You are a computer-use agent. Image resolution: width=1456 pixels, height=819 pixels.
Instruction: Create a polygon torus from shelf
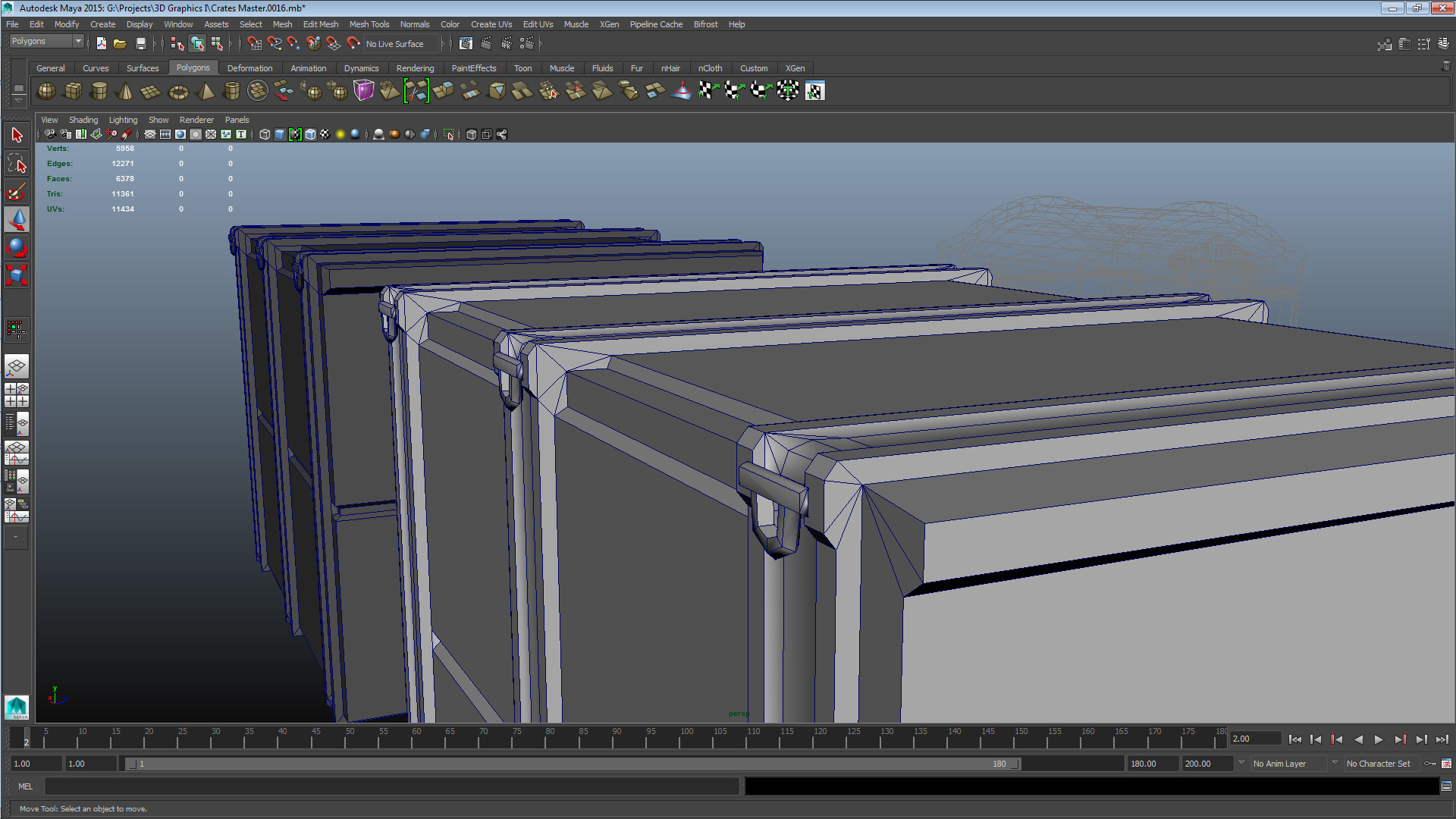[x=178, y=92]
